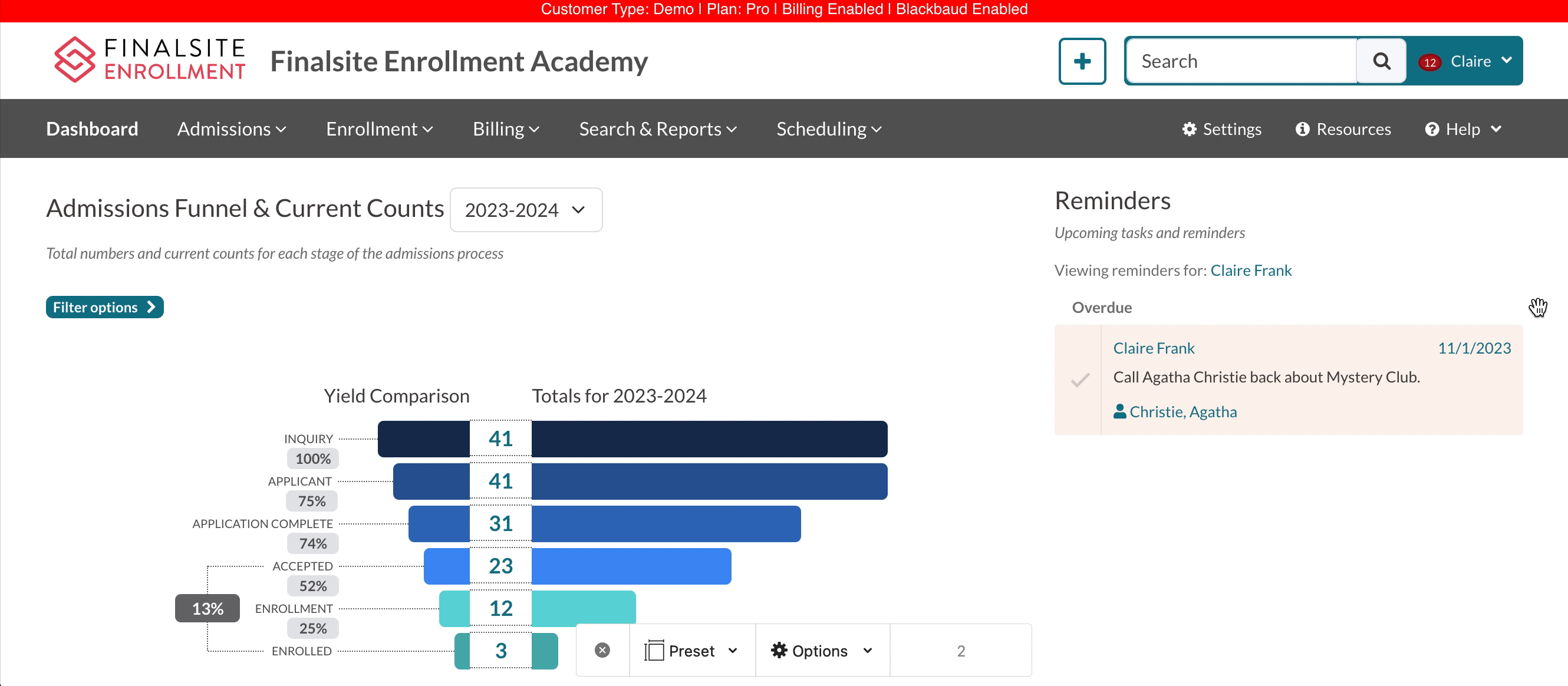Click the dark navy Inquiry funnel bar
Viewport: 1568px width, 686px height.
pos(709,439)
